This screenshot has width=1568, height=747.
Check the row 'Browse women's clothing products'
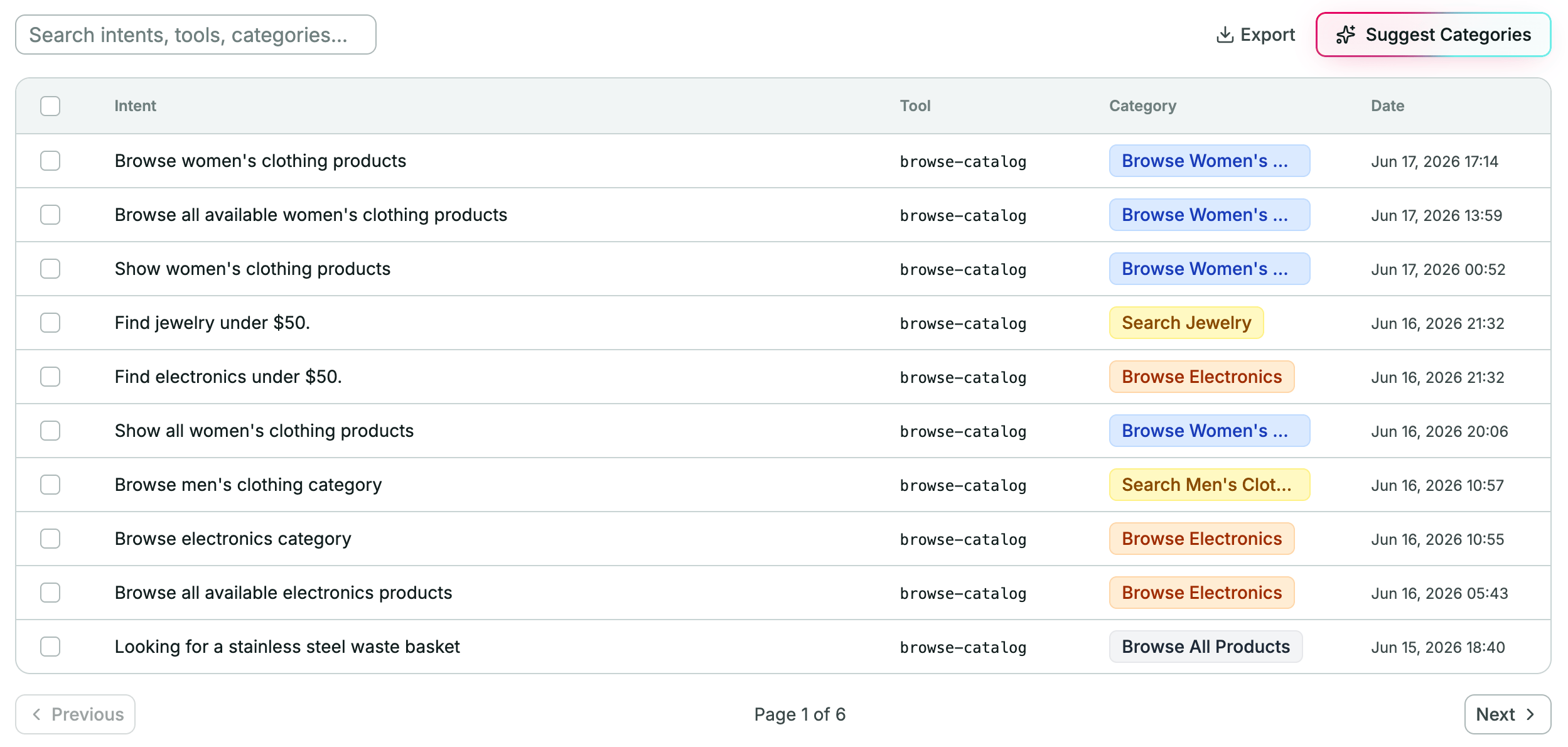pyautogui.click(x=50, y=161)
